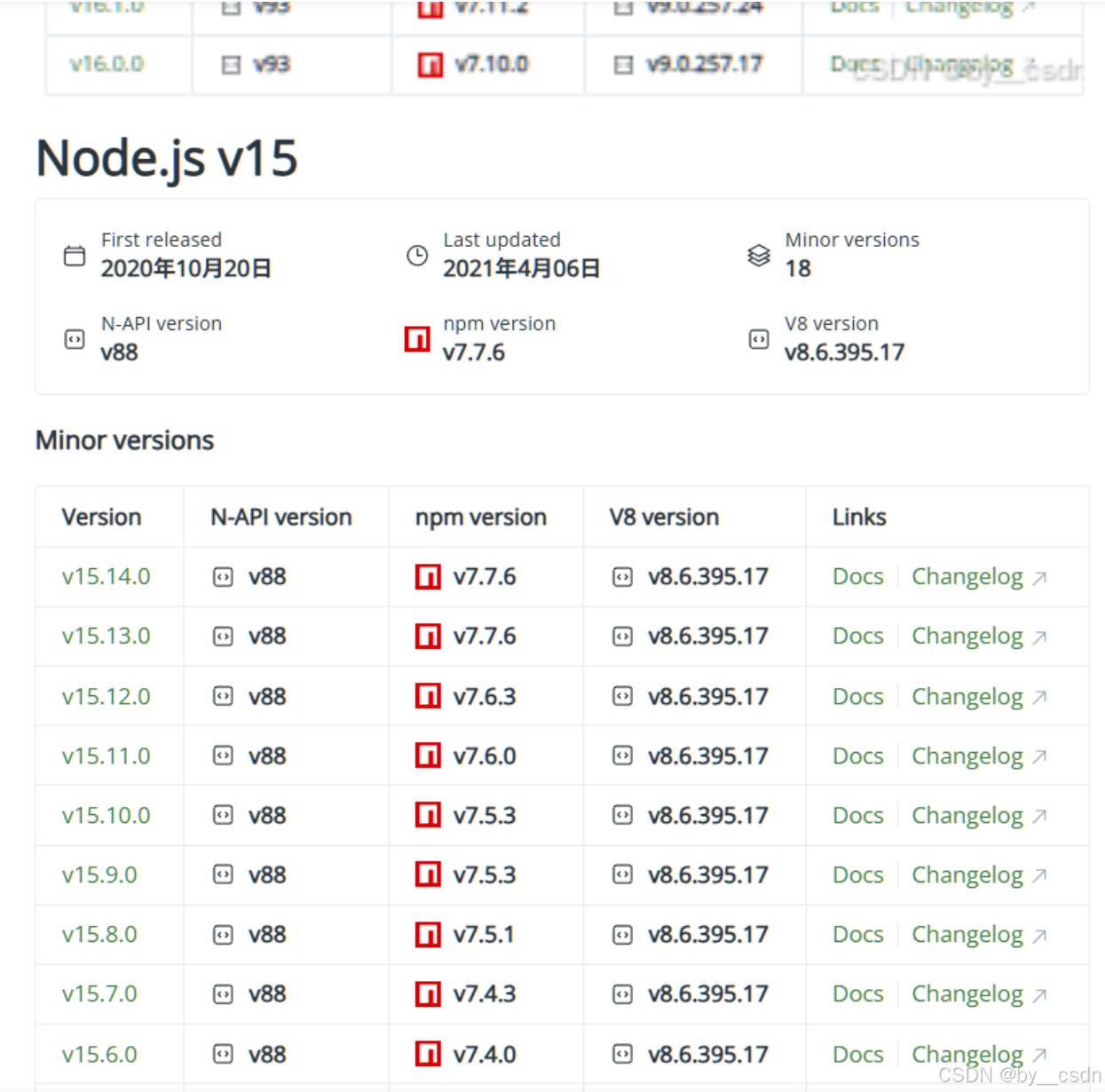Screen dimensions: 1105x1092
Task: Click the V8 icon in v15.6.0 row
Action: pos(623,1055)
